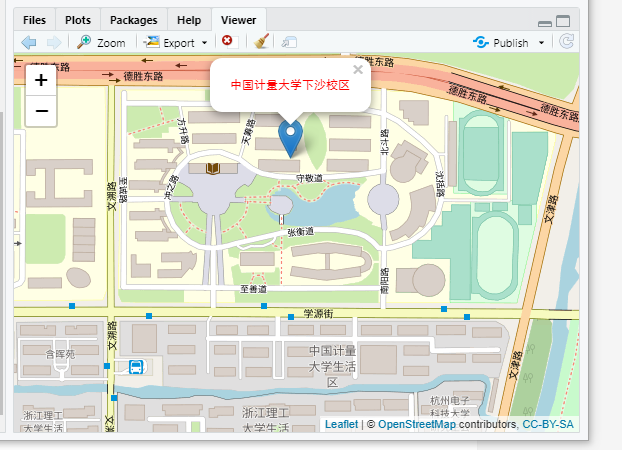Remove current viewer item with red X
Viewport: 622px width, 450px height.
[x=227, y=40]
